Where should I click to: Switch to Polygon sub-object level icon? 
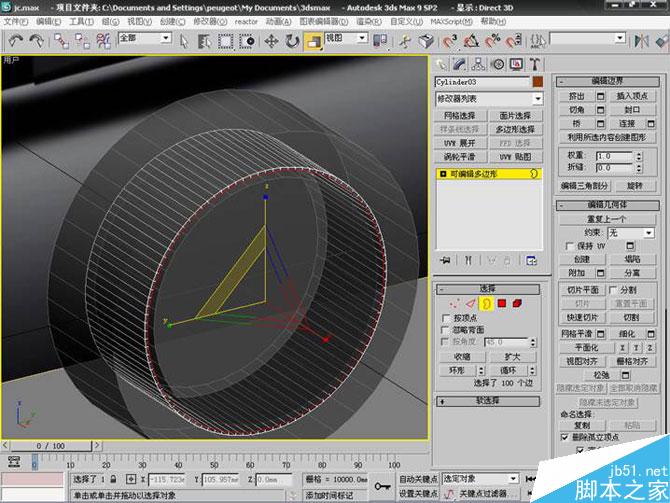tap(502, 303)
